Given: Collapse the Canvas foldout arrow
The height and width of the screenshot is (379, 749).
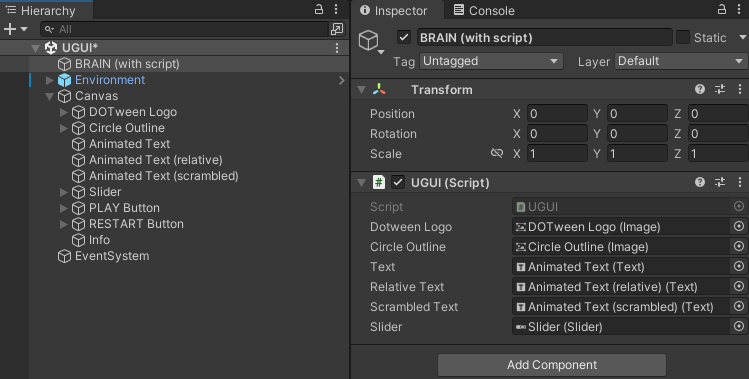Looking at the screenshot, I should click(x=50, y=96).
